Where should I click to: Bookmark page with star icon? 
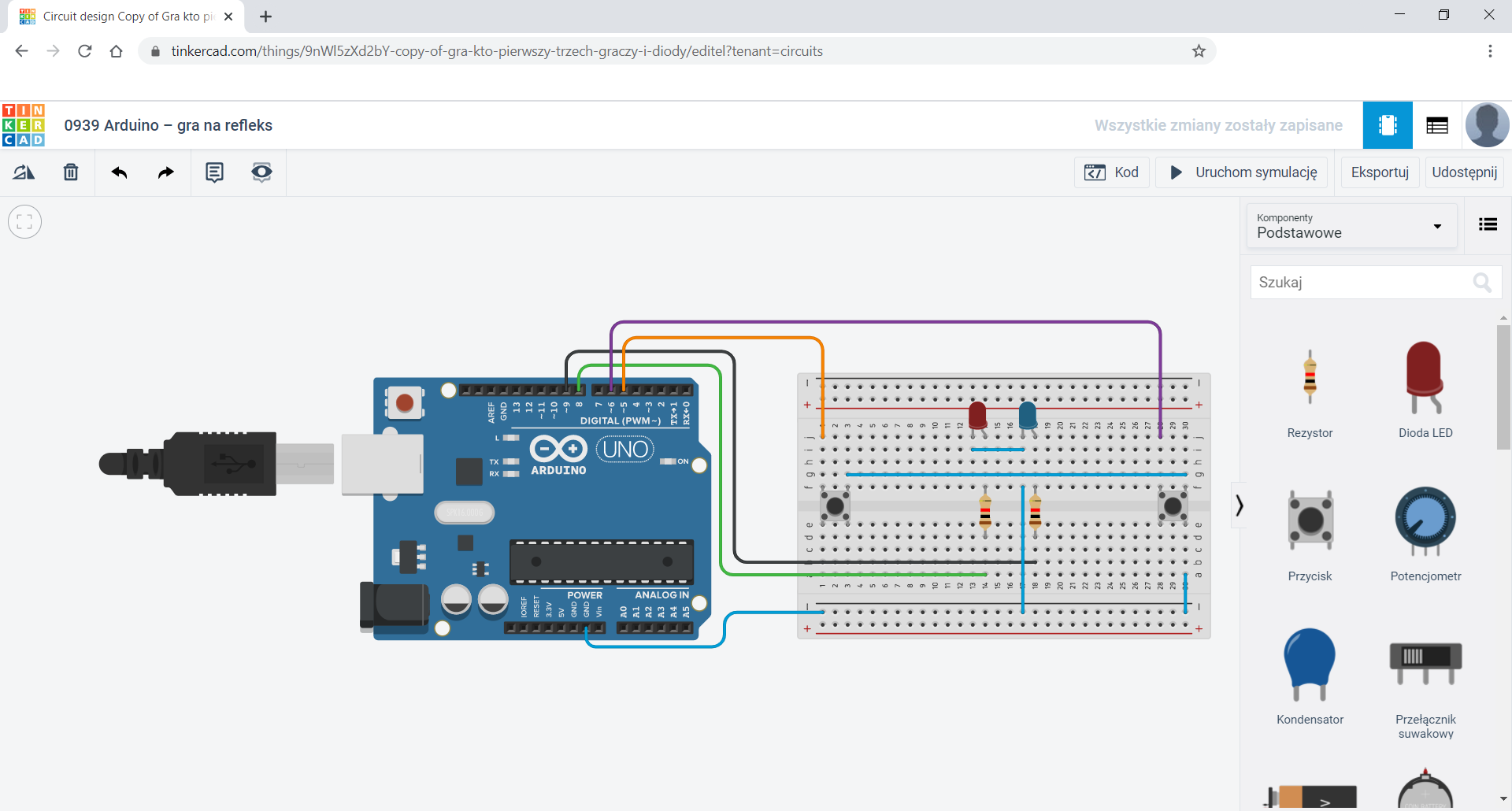1199,51
